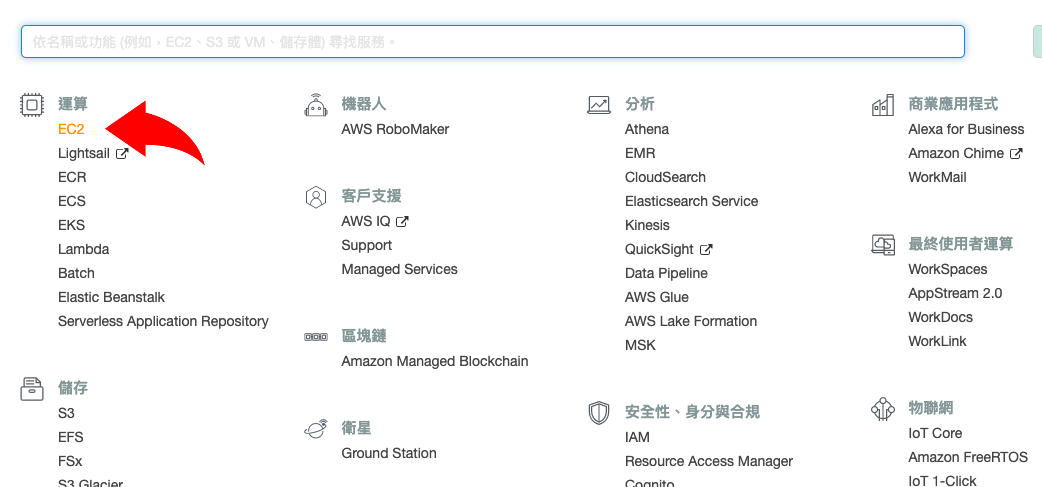Click the Customer Support (客戶支援) icon

316,197
